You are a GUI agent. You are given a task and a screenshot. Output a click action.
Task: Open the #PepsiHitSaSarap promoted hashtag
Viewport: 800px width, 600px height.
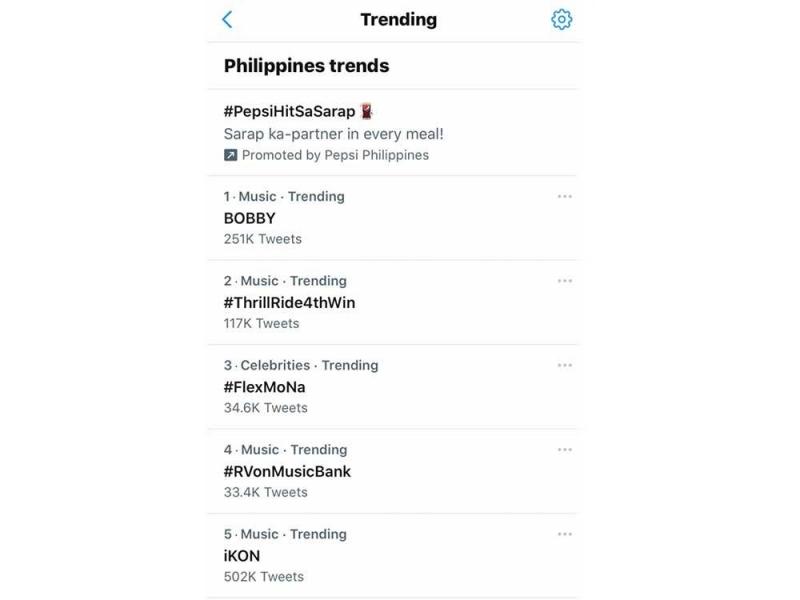289,111
